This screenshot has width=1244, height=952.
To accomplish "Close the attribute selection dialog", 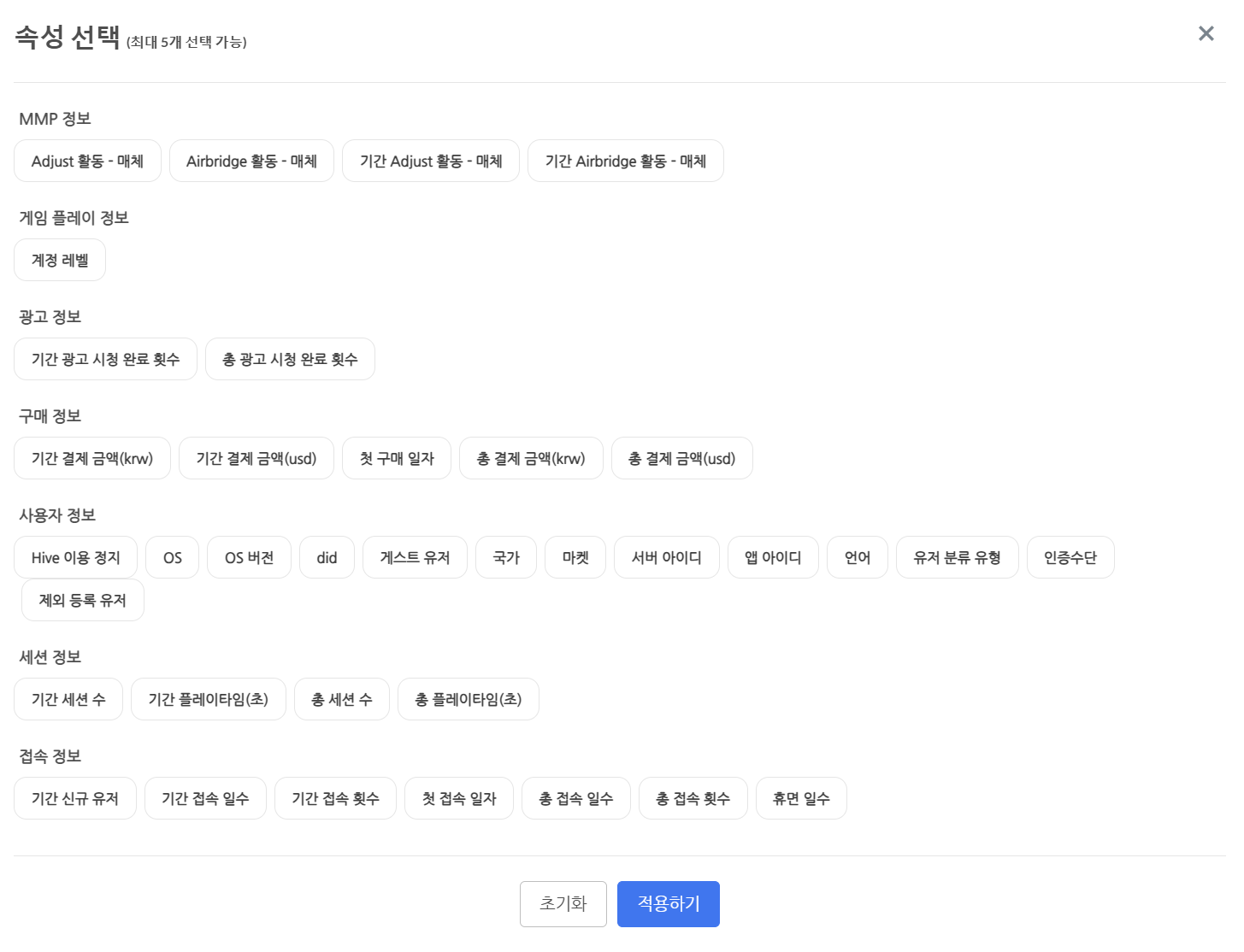I will pyautogui.click(x=1206, y=33).
